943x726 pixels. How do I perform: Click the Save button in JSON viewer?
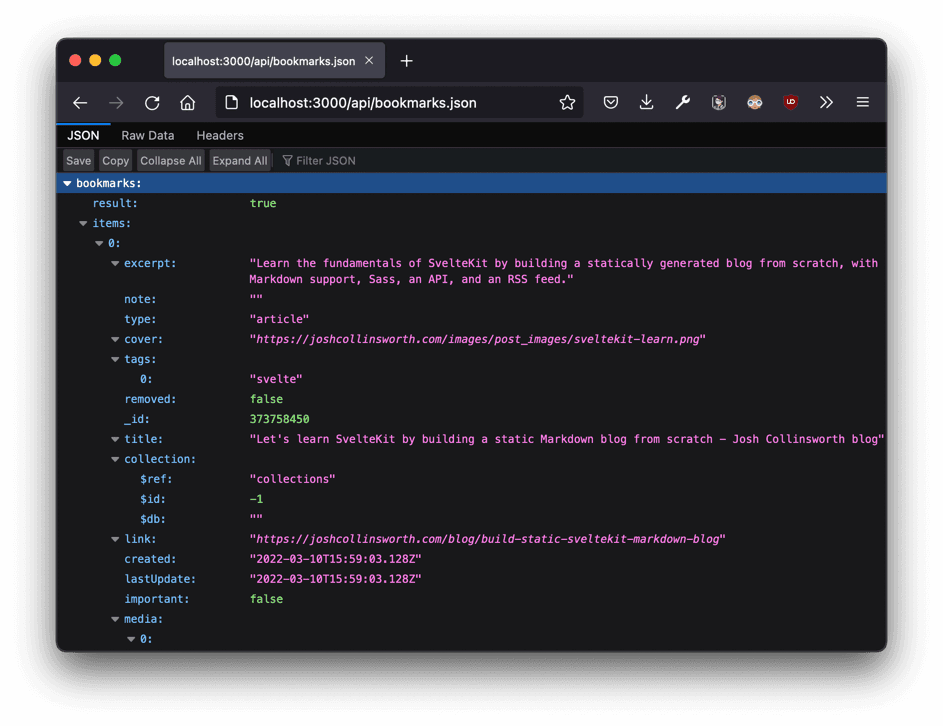78,161
